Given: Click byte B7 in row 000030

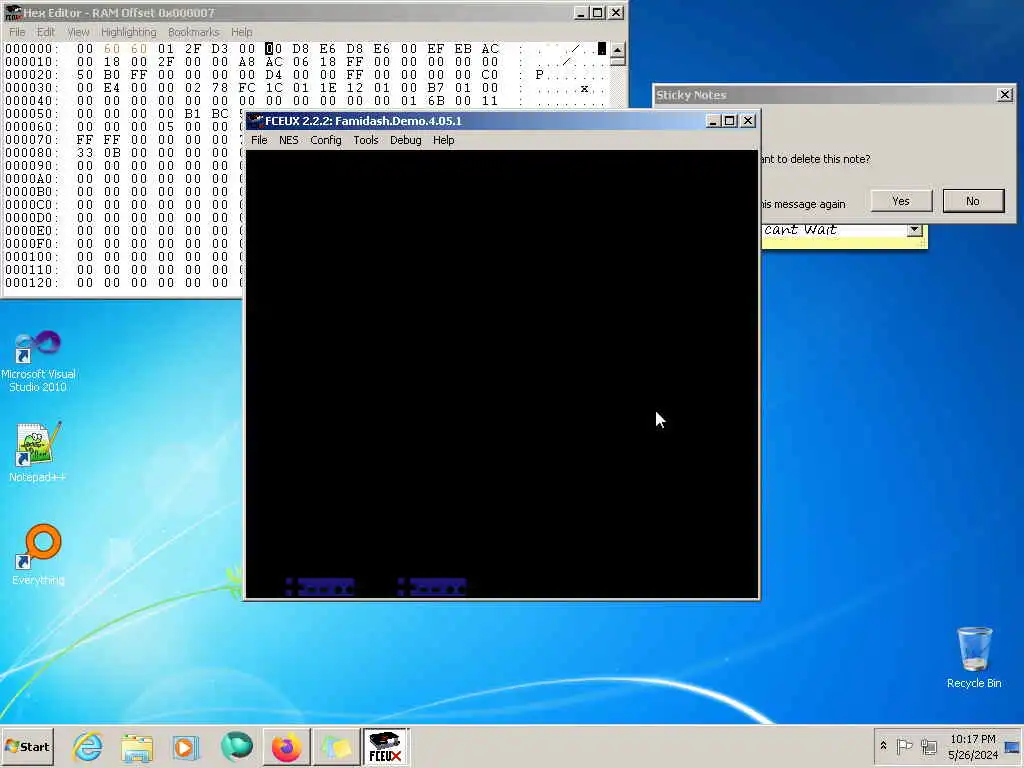Looking at the screenshot, I should click(436, 88).
